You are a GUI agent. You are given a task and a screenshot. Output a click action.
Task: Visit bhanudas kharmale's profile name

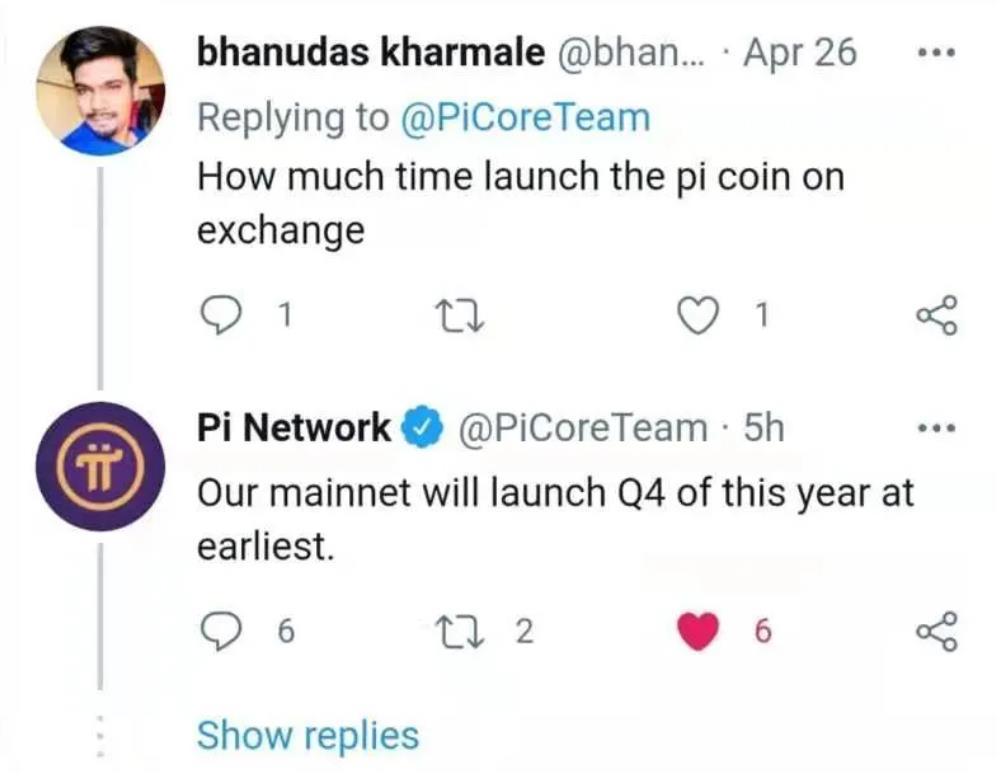(x=371, y=52)
